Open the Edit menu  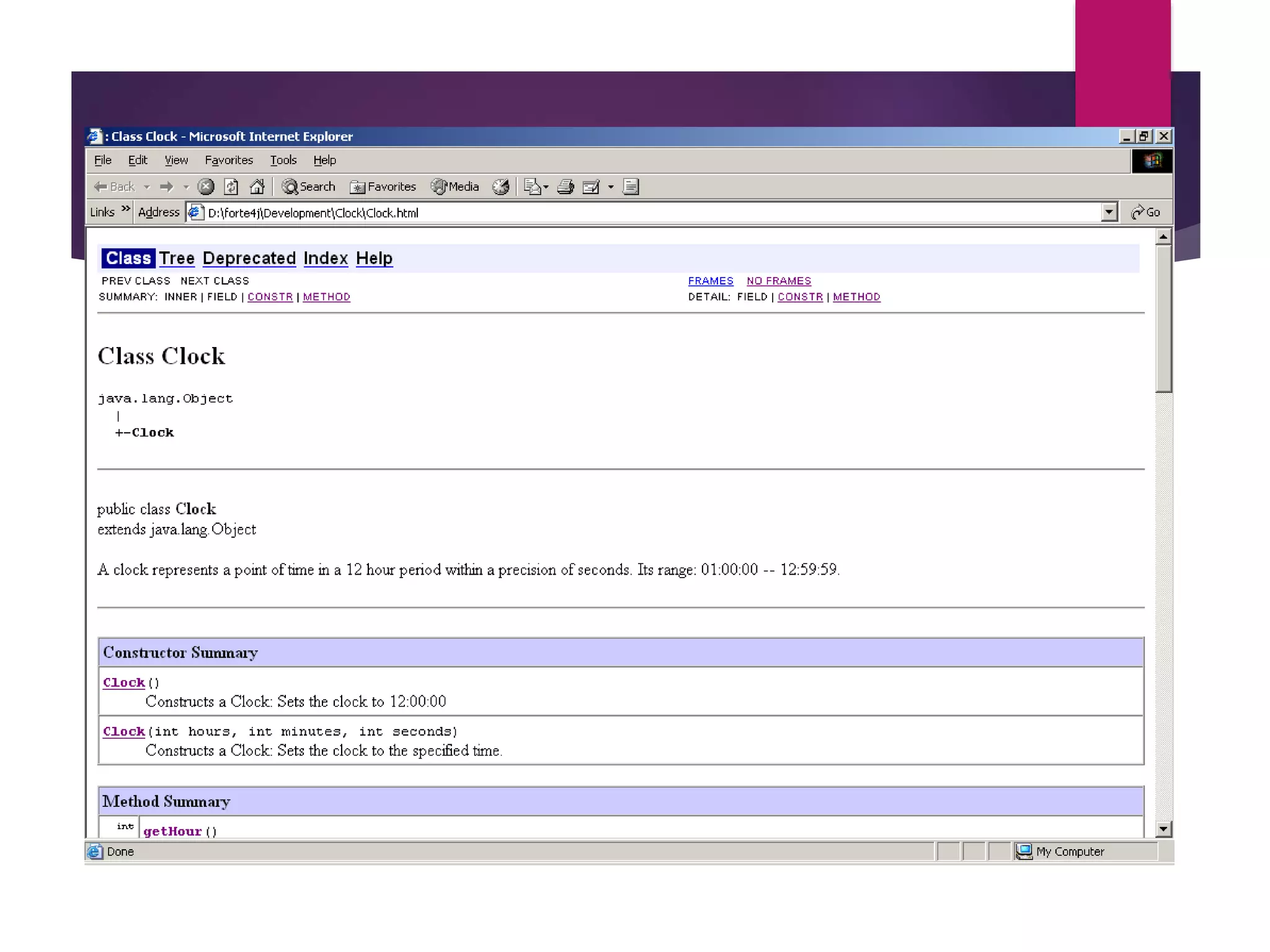(138, 160)
